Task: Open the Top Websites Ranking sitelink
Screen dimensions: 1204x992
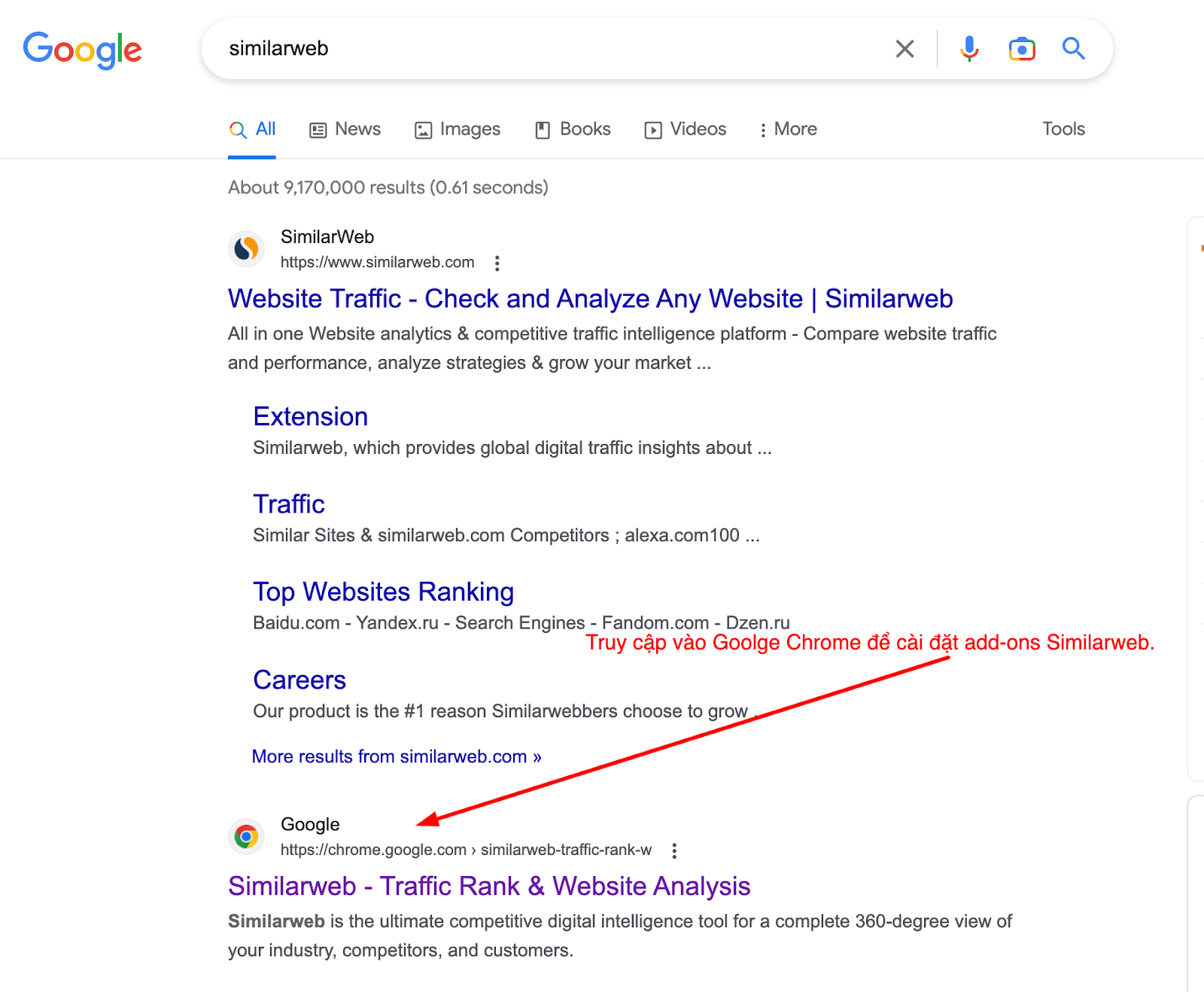Action: 384,592
